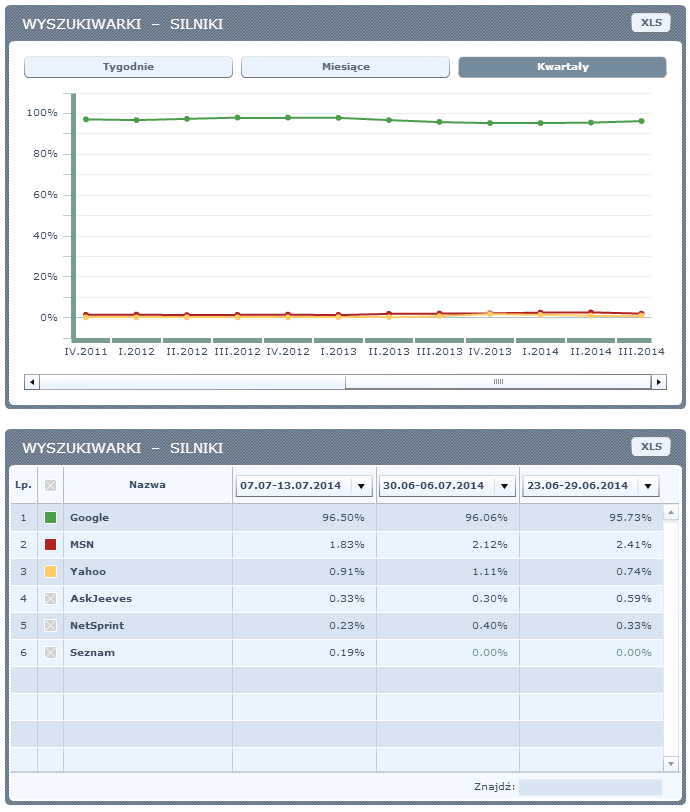Switch to the Miesiące tab

point(346,67)
